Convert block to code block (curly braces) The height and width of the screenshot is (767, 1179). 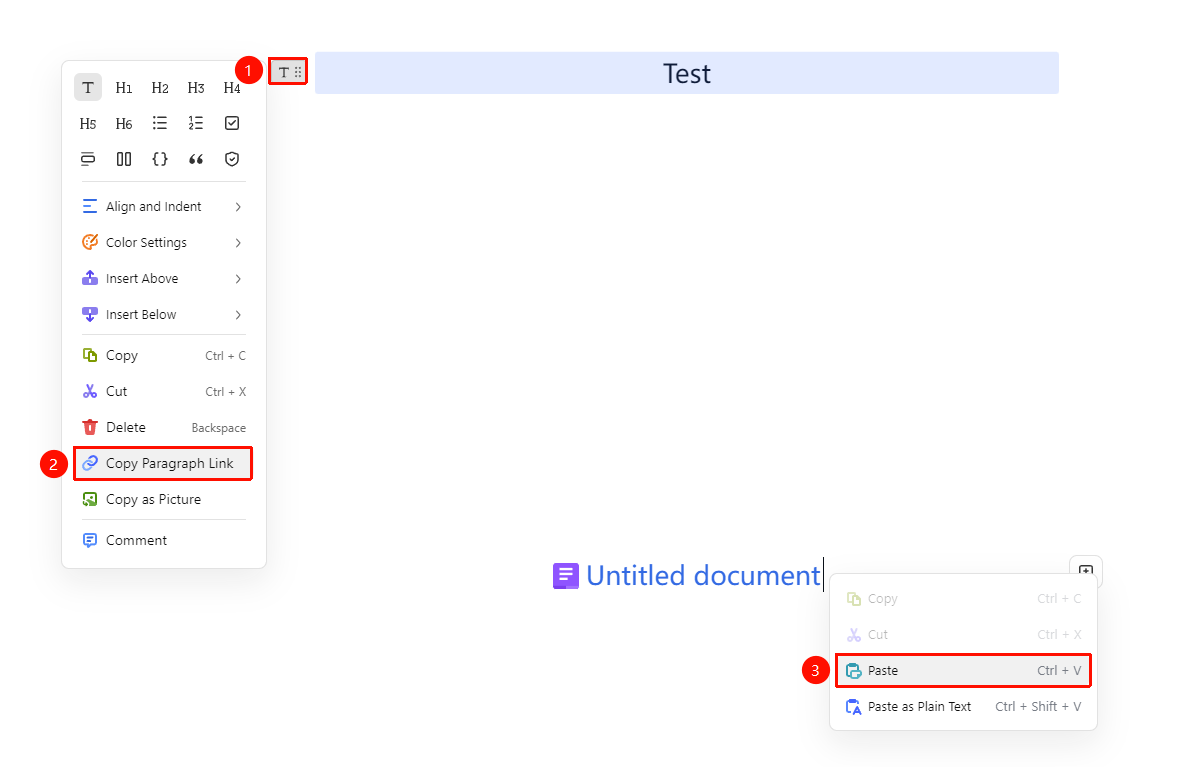click(x=160, y=159)
